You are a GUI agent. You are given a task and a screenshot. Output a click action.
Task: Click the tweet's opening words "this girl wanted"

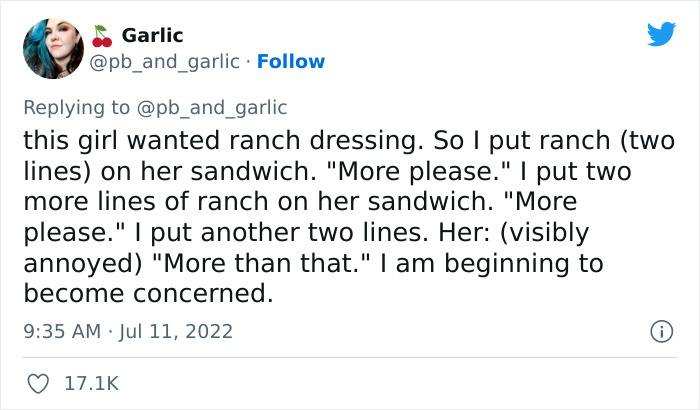pos(113,141)
